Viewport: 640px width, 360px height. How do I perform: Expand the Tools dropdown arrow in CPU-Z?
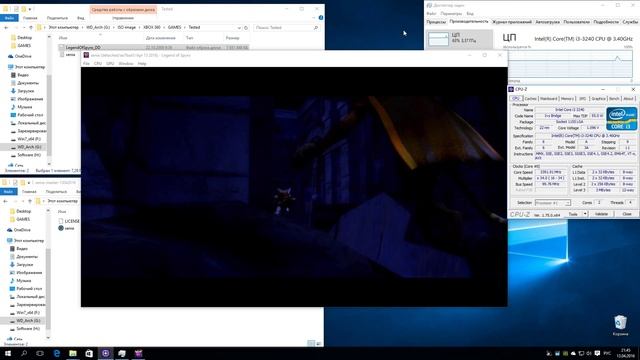coord(585,214)
